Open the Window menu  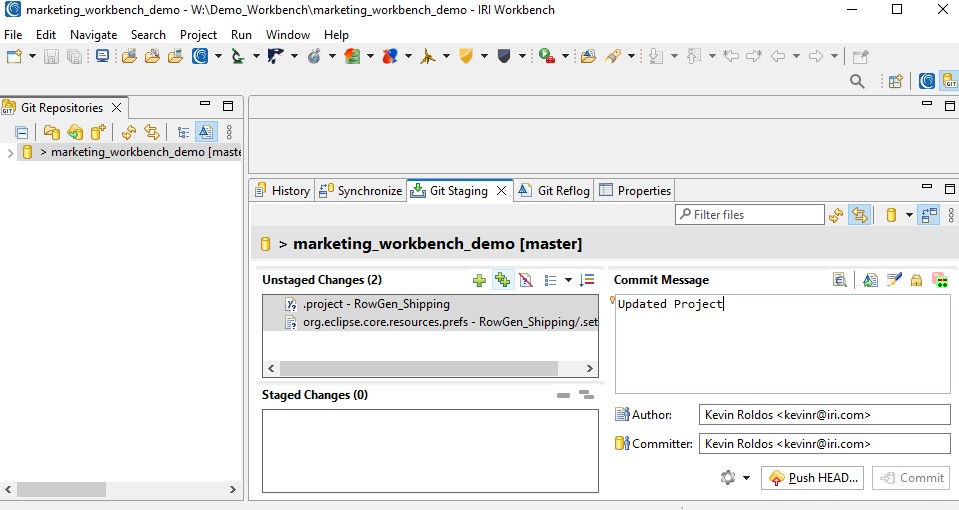click(287, 35)
